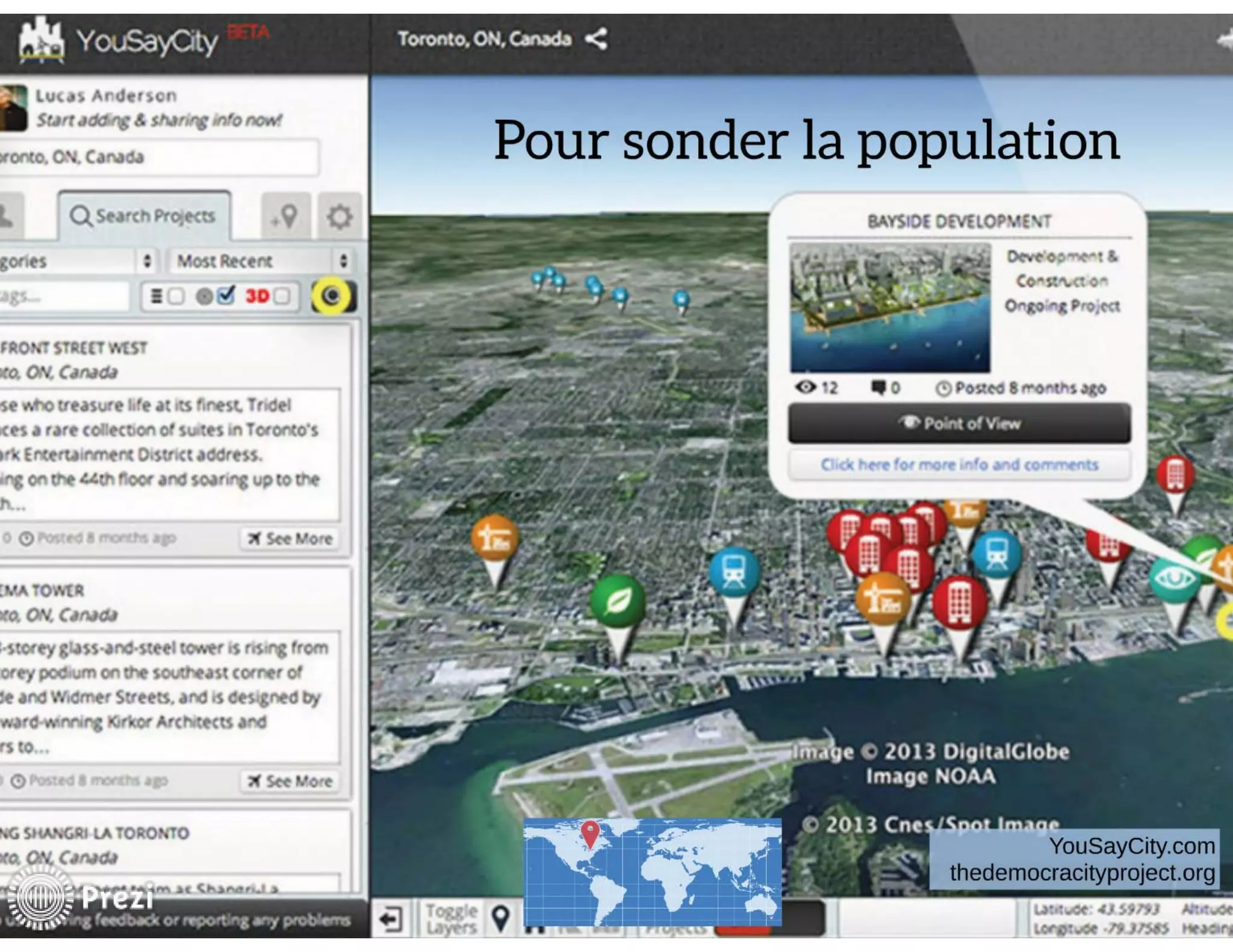Viewport: 1233px width, 952px height.
Task: Enable the 3D checkbox
Action: [282, 296]
